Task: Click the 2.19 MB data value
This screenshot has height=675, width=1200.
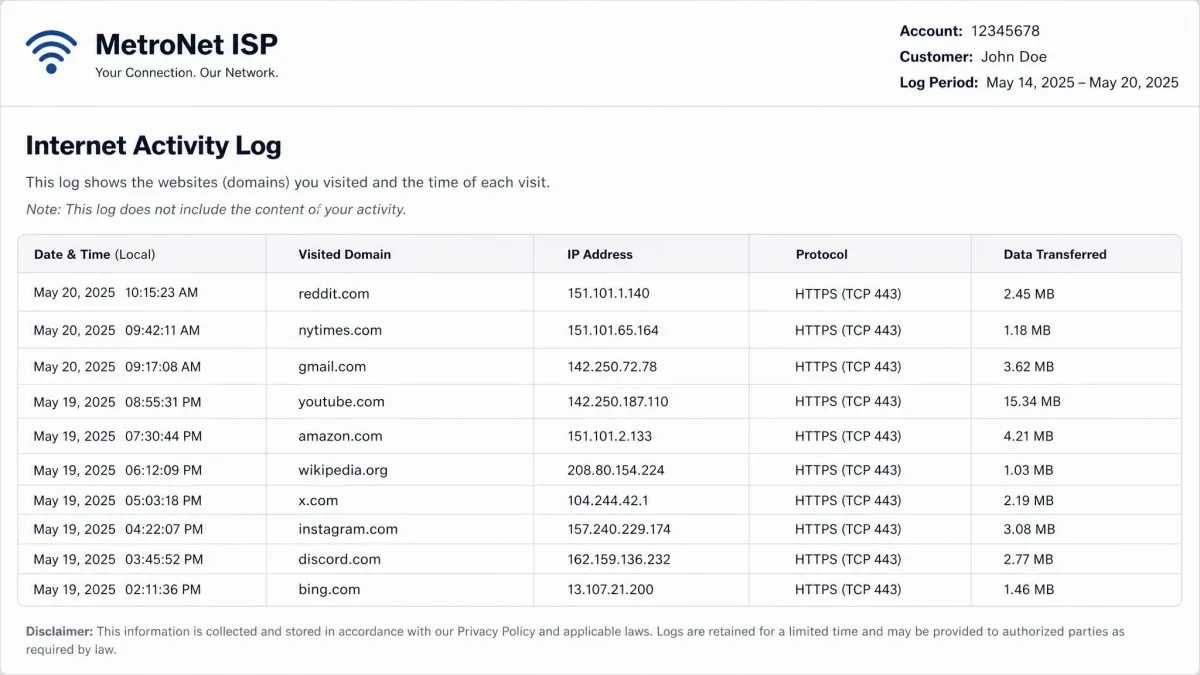Action: click(1028, 500)
